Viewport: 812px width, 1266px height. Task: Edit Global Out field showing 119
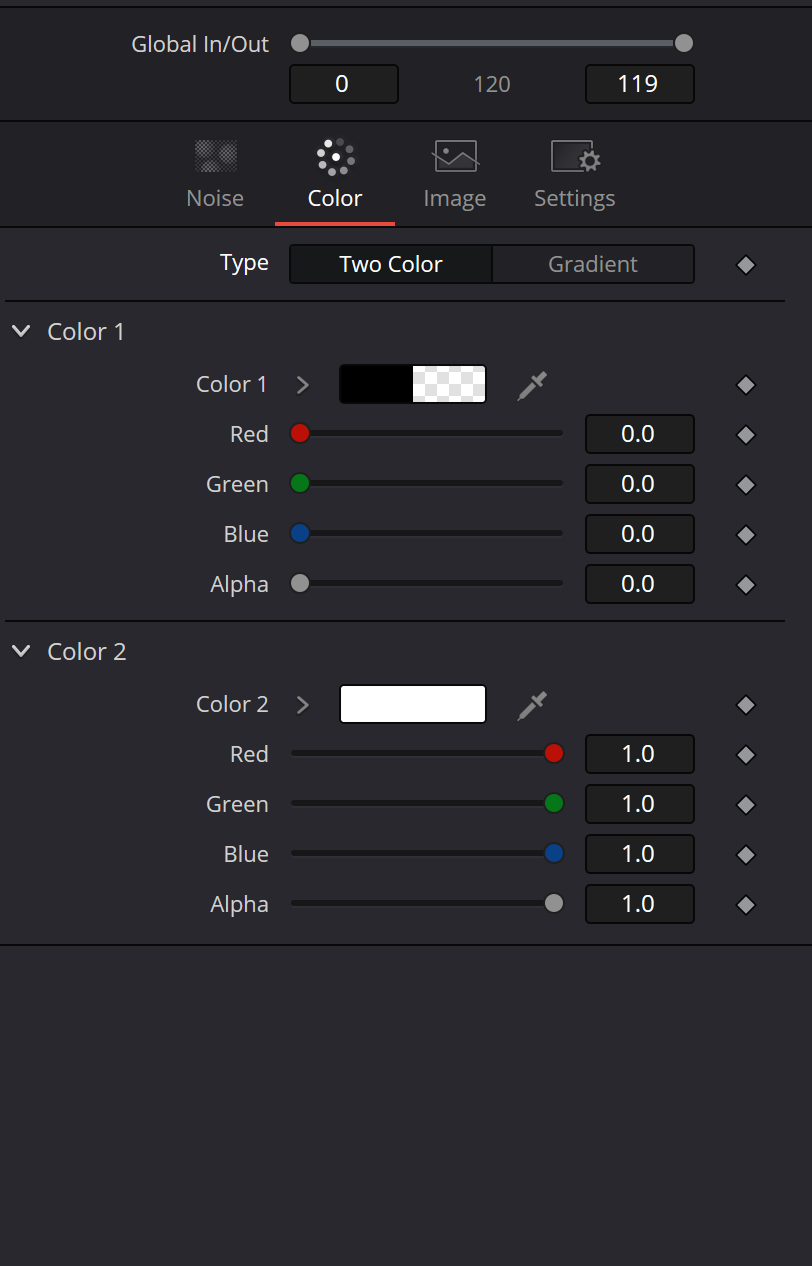pos(639,84)
